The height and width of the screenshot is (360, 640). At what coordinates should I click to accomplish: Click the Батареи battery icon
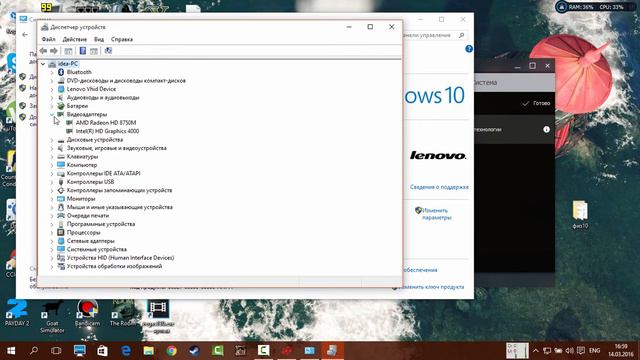(x=61, y=106)
